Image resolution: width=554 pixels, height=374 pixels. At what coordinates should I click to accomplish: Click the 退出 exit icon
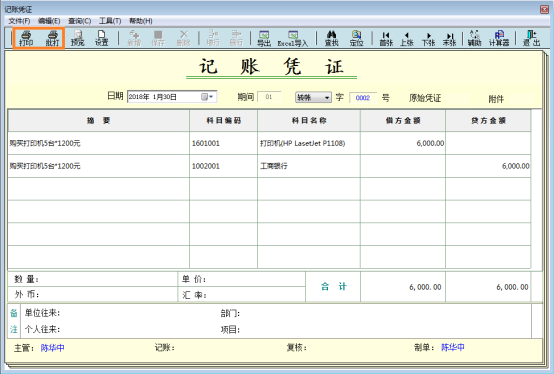(x=531, y=38)
